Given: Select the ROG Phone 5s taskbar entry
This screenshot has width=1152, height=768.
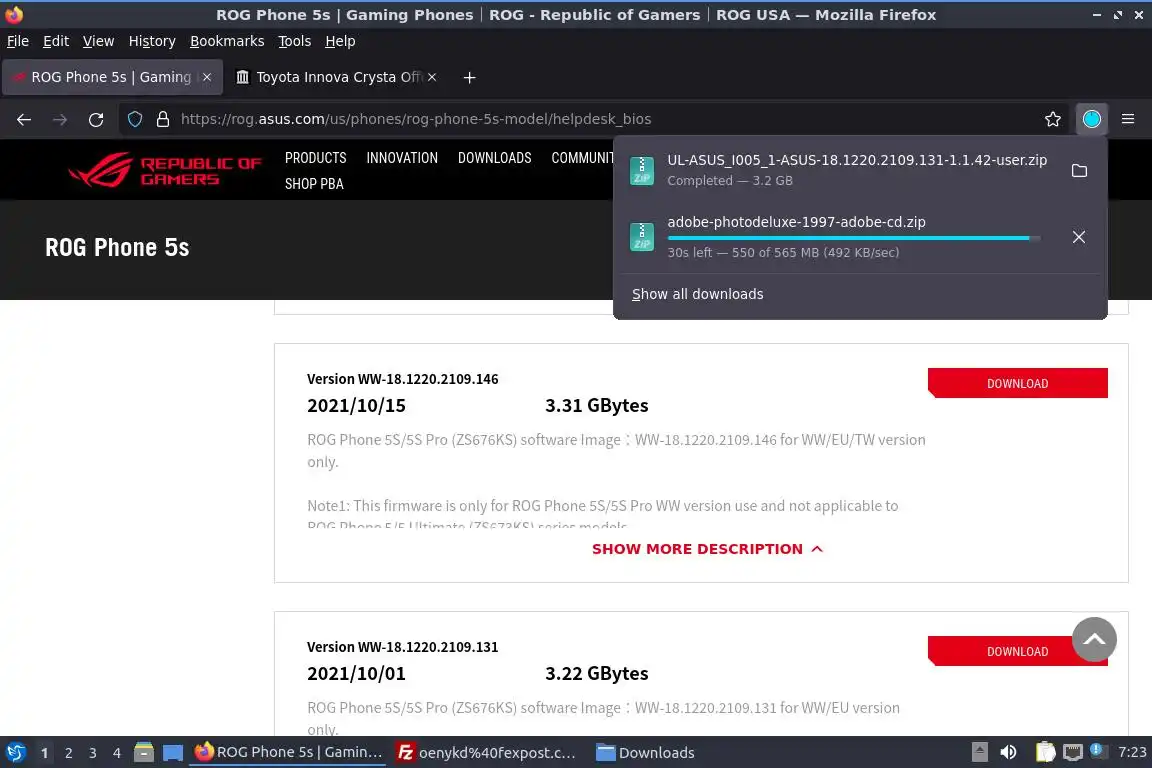Looking at the screenshot, I should [x=288, y=753].
